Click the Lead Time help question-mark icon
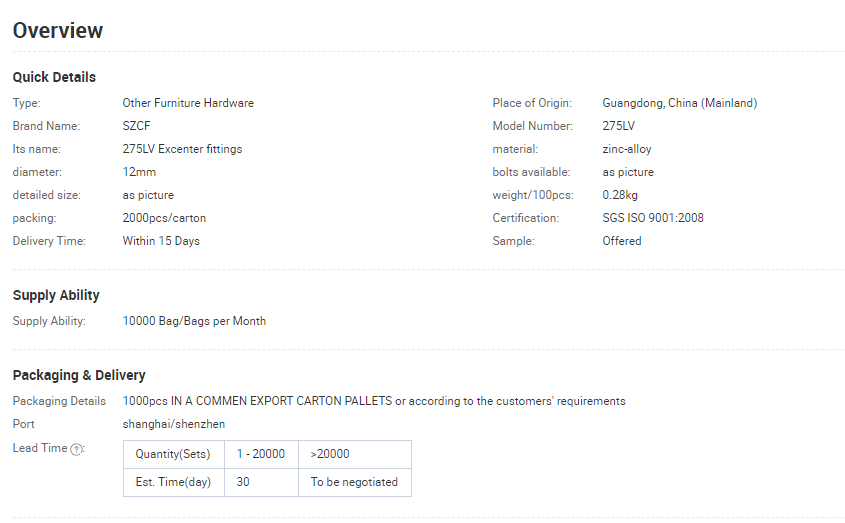This screenshot has height=523, width=845. [x=77, y=449]
